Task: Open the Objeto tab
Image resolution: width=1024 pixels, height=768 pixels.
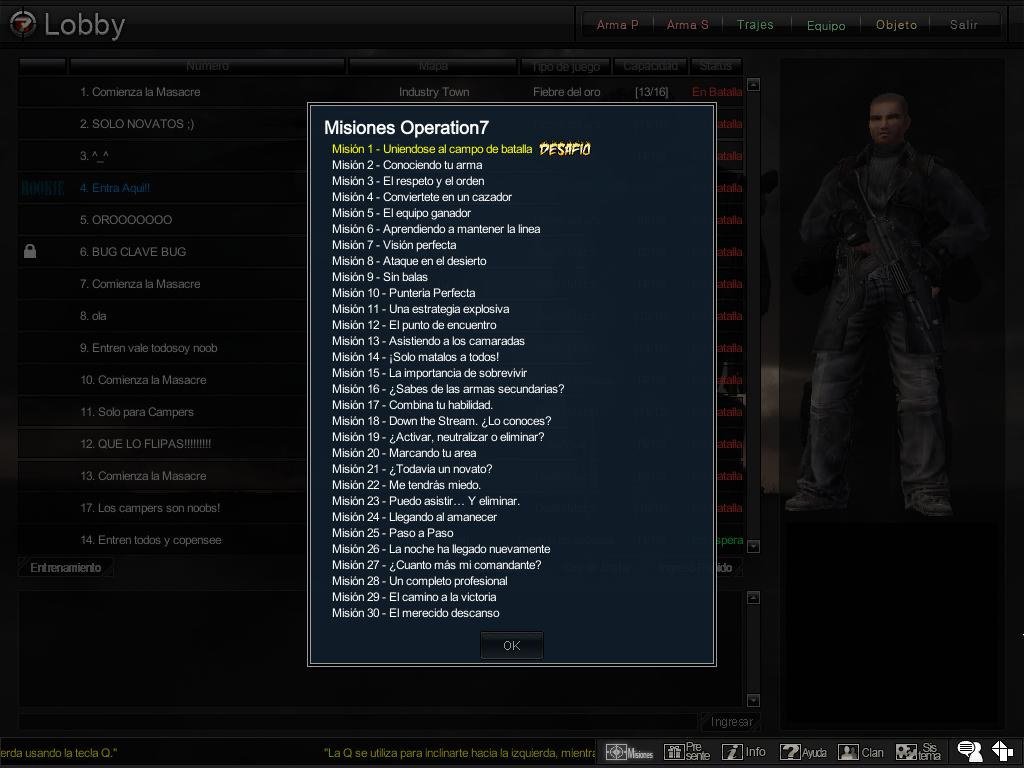Action: [x=896, y=25]
